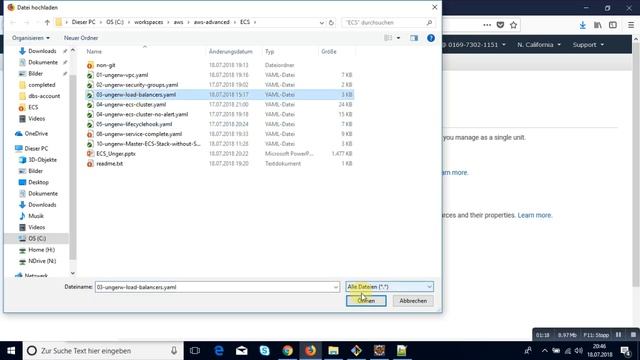
Task: Click the up-directory arrow button
Action: click(47, 22)
